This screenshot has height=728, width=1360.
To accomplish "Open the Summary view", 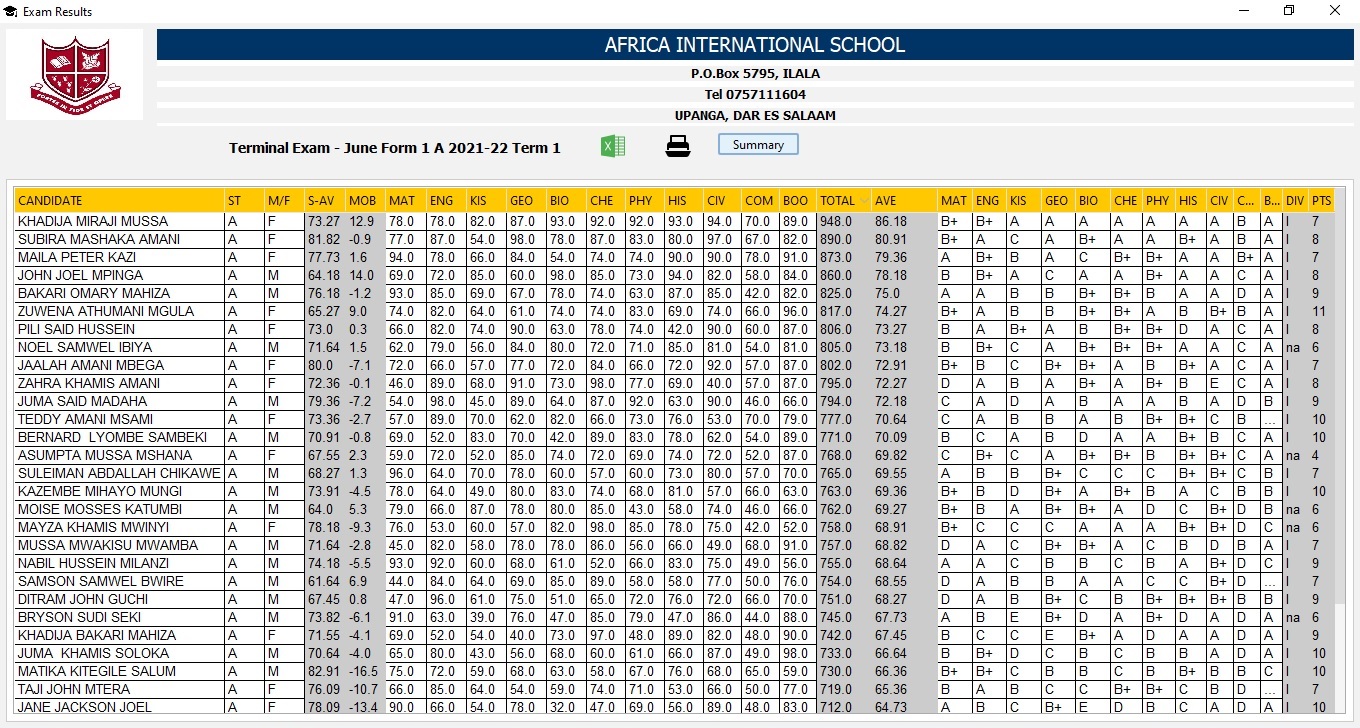I will click(x=758, y=145).
